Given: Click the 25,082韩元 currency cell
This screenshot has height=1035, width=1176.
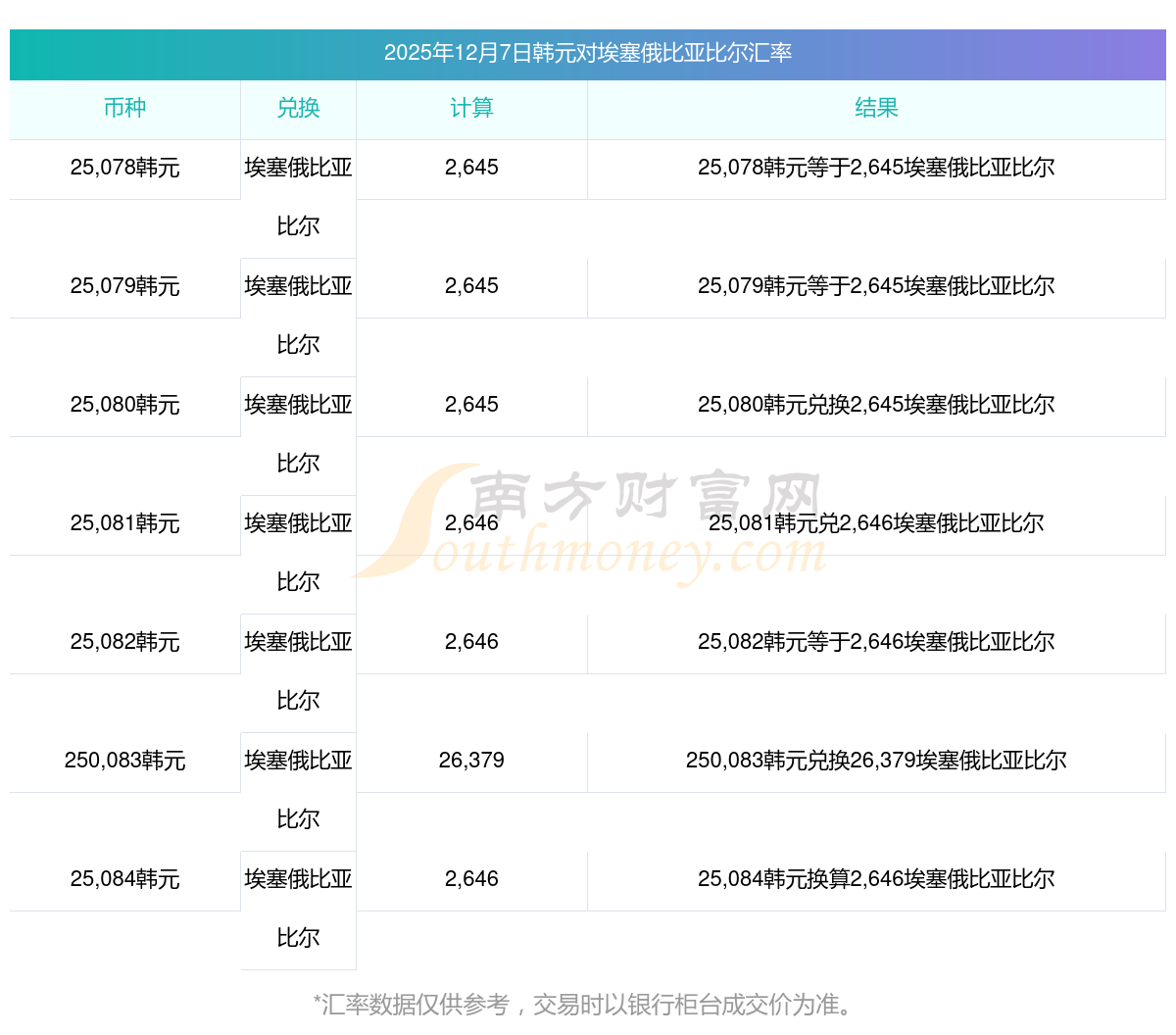Looking at the screenshot, I should pyautogui.click(x=124, y=642).
